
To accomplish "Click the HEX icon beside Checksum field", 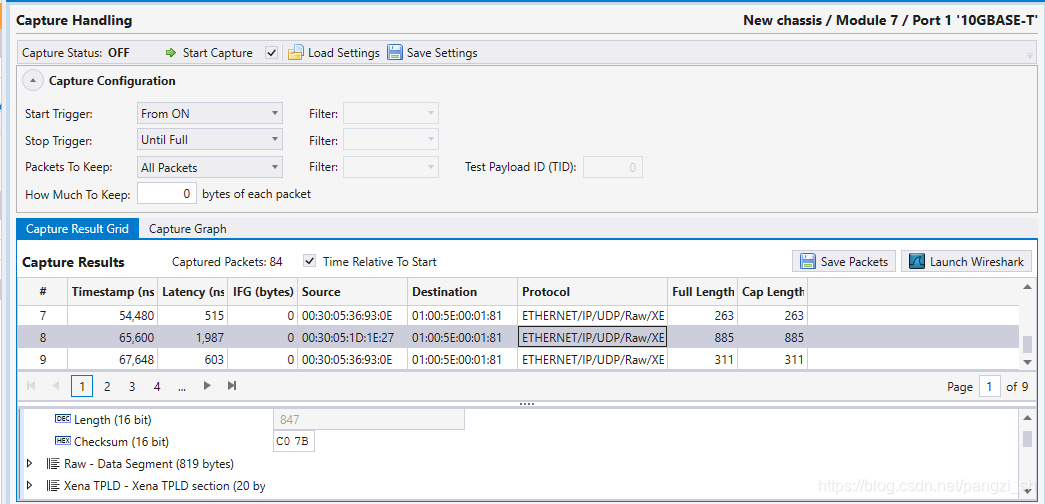I will coord(62,441).
